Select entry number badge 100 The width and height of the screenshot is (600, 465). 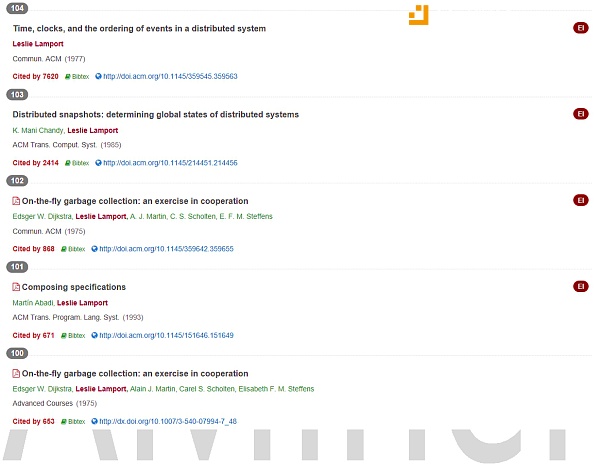click(17, 353)
